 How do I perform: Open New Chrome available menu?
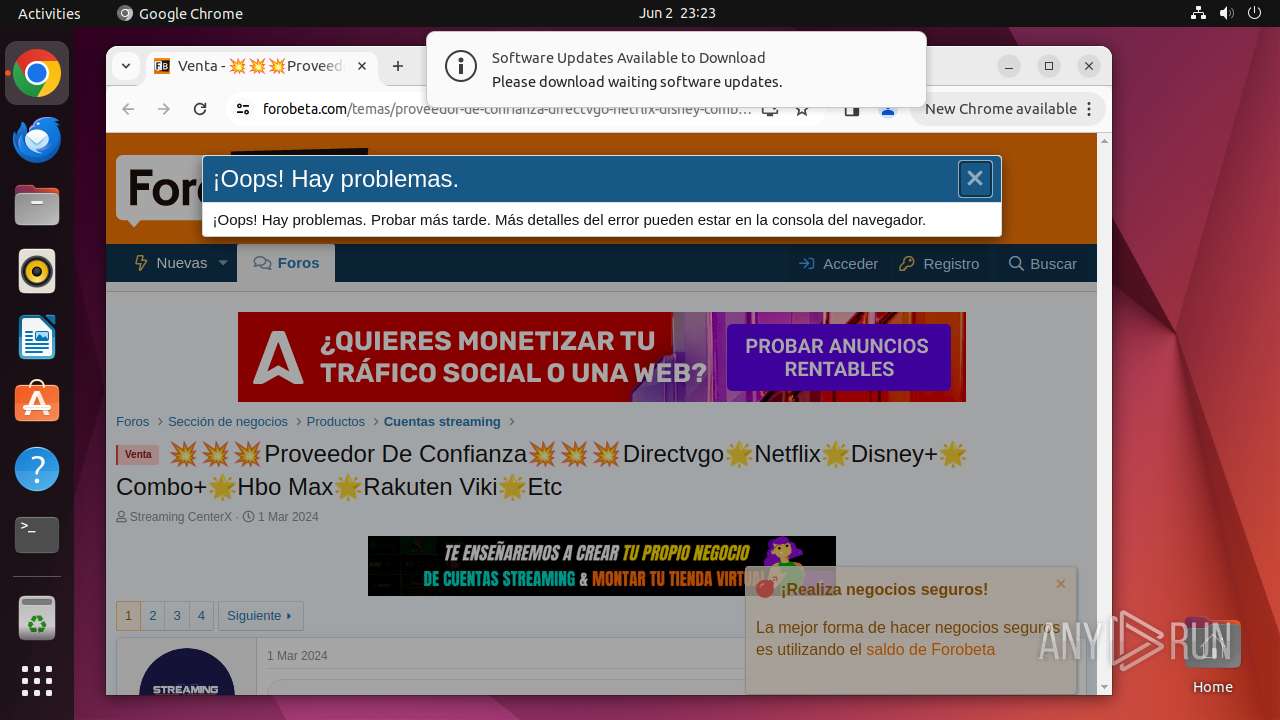1007,109
